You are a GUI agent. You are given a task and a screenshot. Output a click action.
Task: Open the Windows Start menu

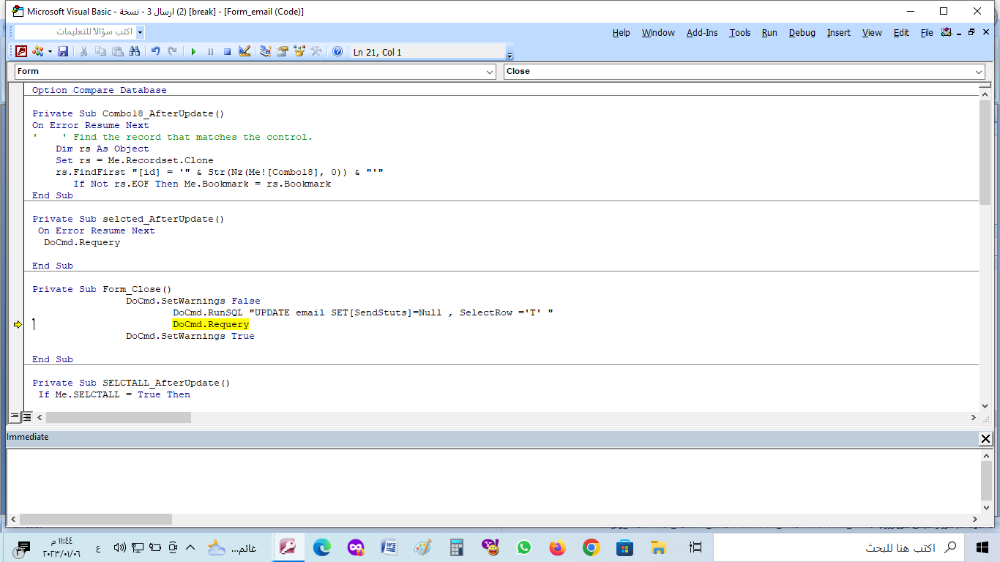point(982,547)
